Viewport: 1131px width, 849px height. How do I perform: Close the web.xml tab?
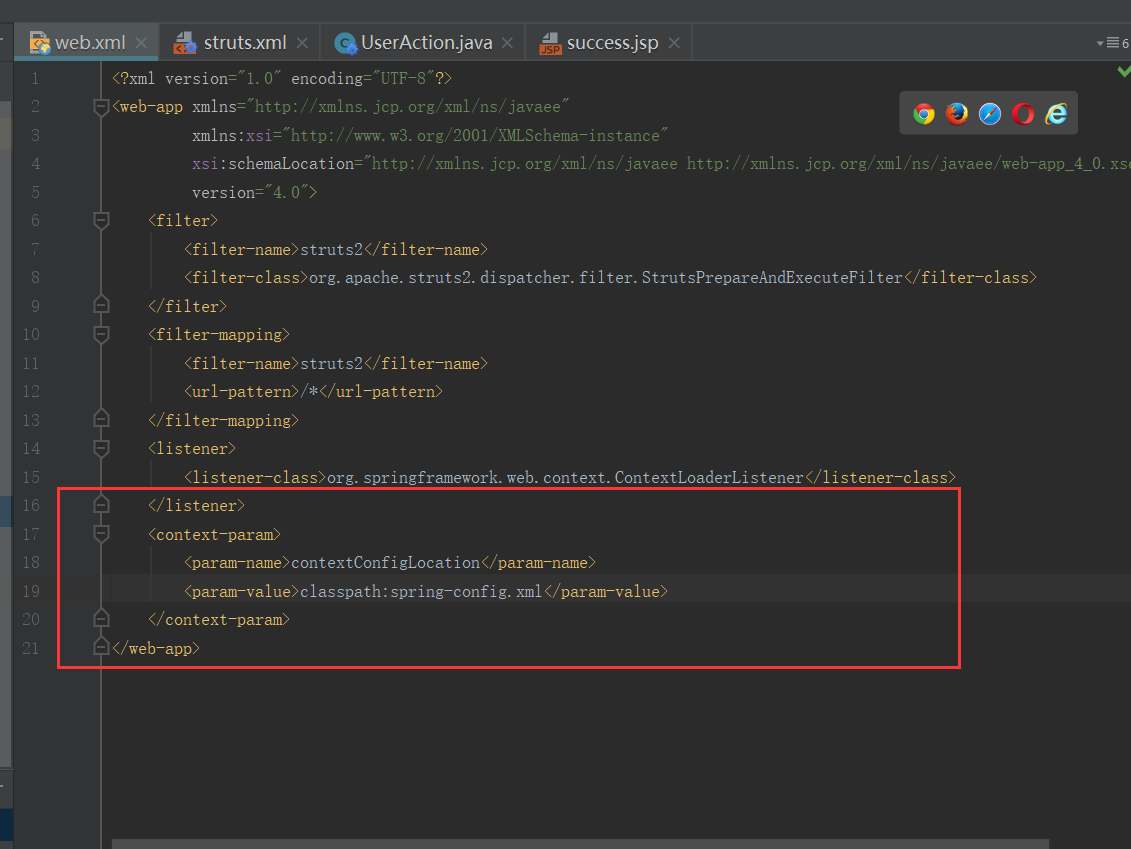tap(141, 43)
